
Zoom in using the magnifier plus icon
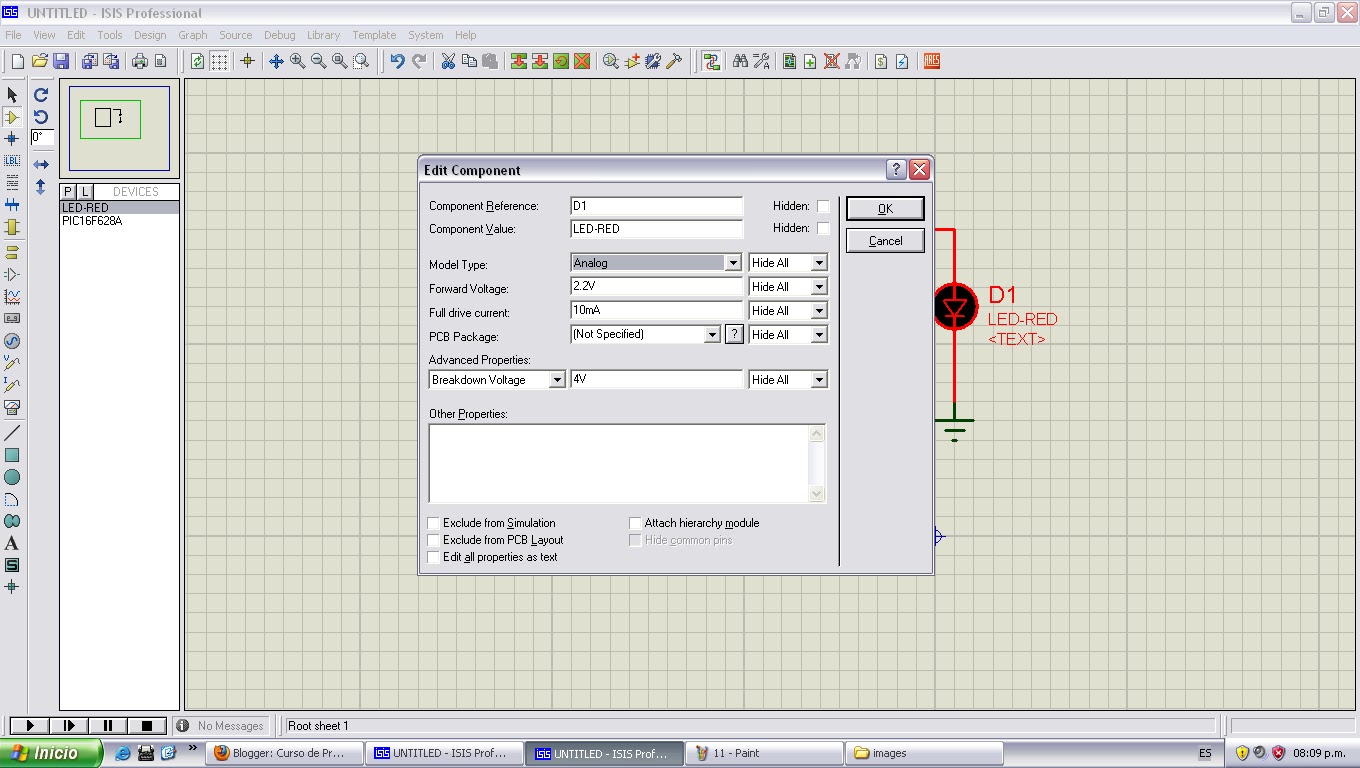[297, 61]
